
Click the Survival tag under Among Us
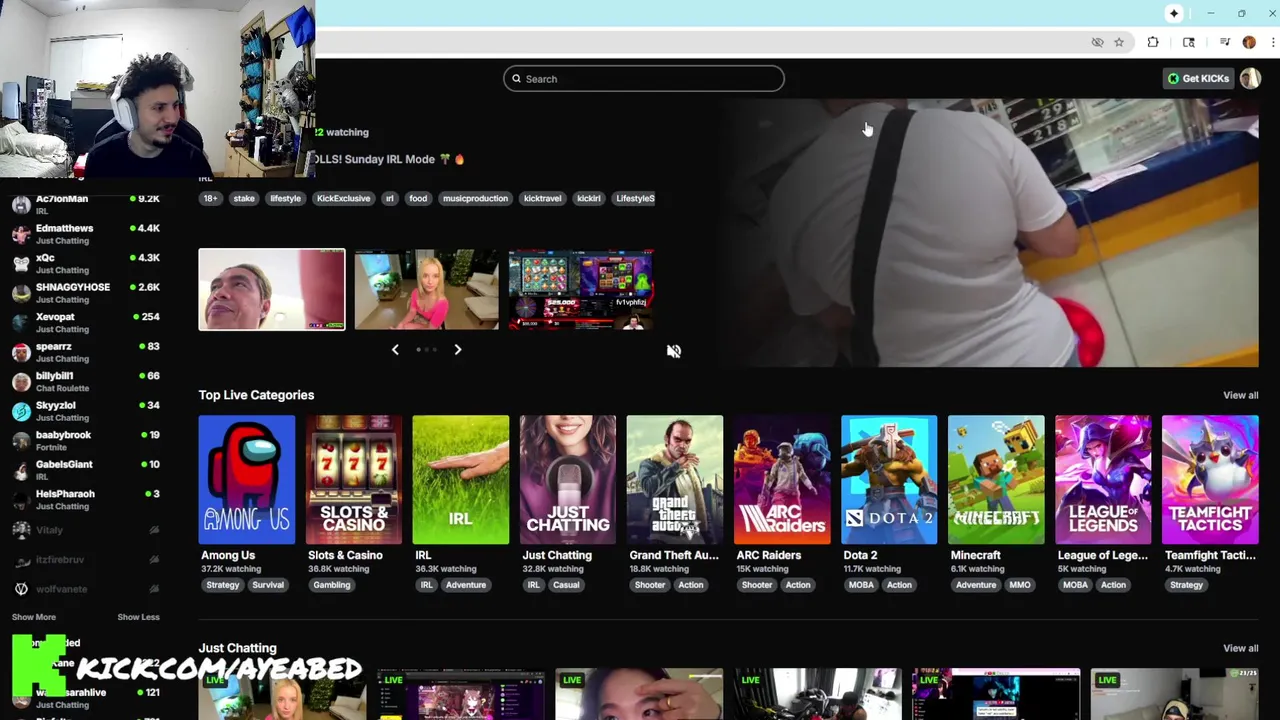[268, 585]
